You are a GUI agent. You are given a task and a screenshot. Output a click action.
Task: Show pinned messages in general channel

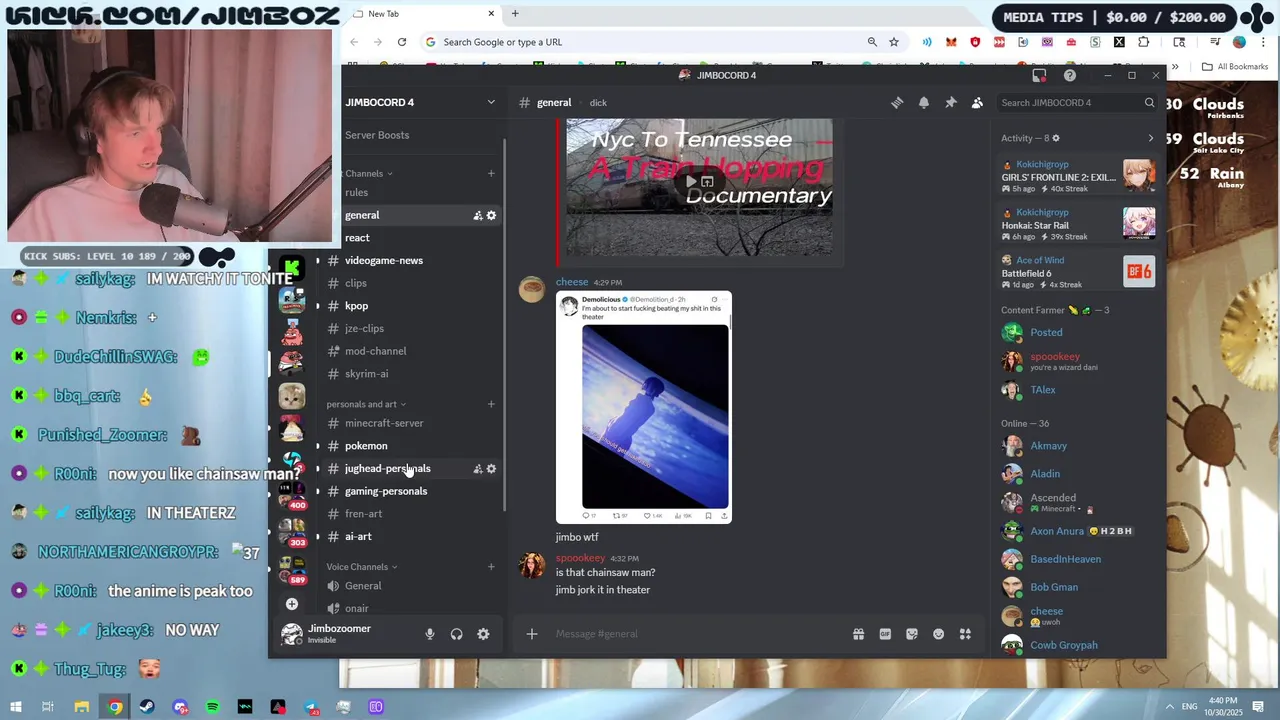(x=951, y=103)
